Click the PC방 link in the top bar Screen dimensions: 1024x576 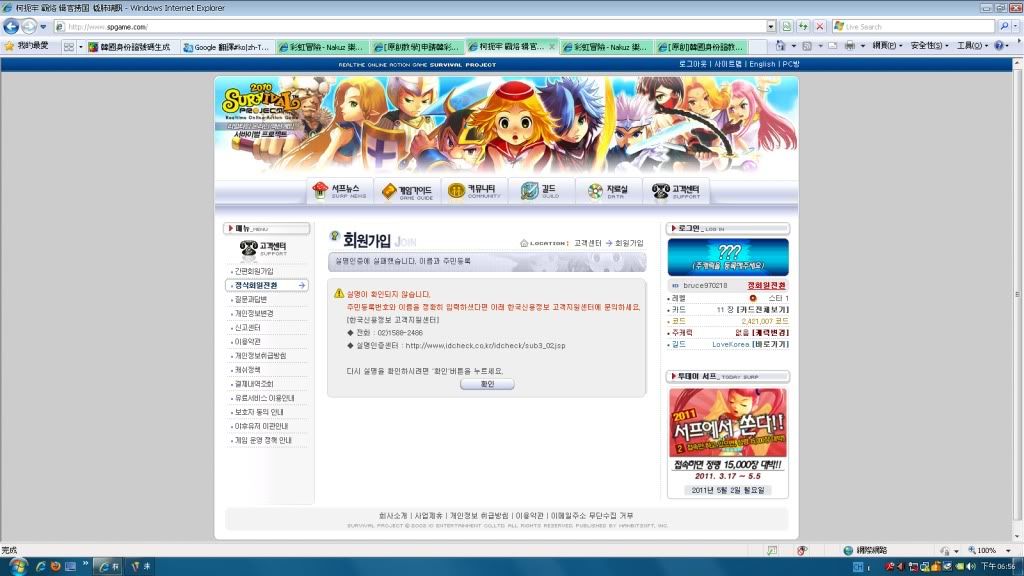coord(791,64)
